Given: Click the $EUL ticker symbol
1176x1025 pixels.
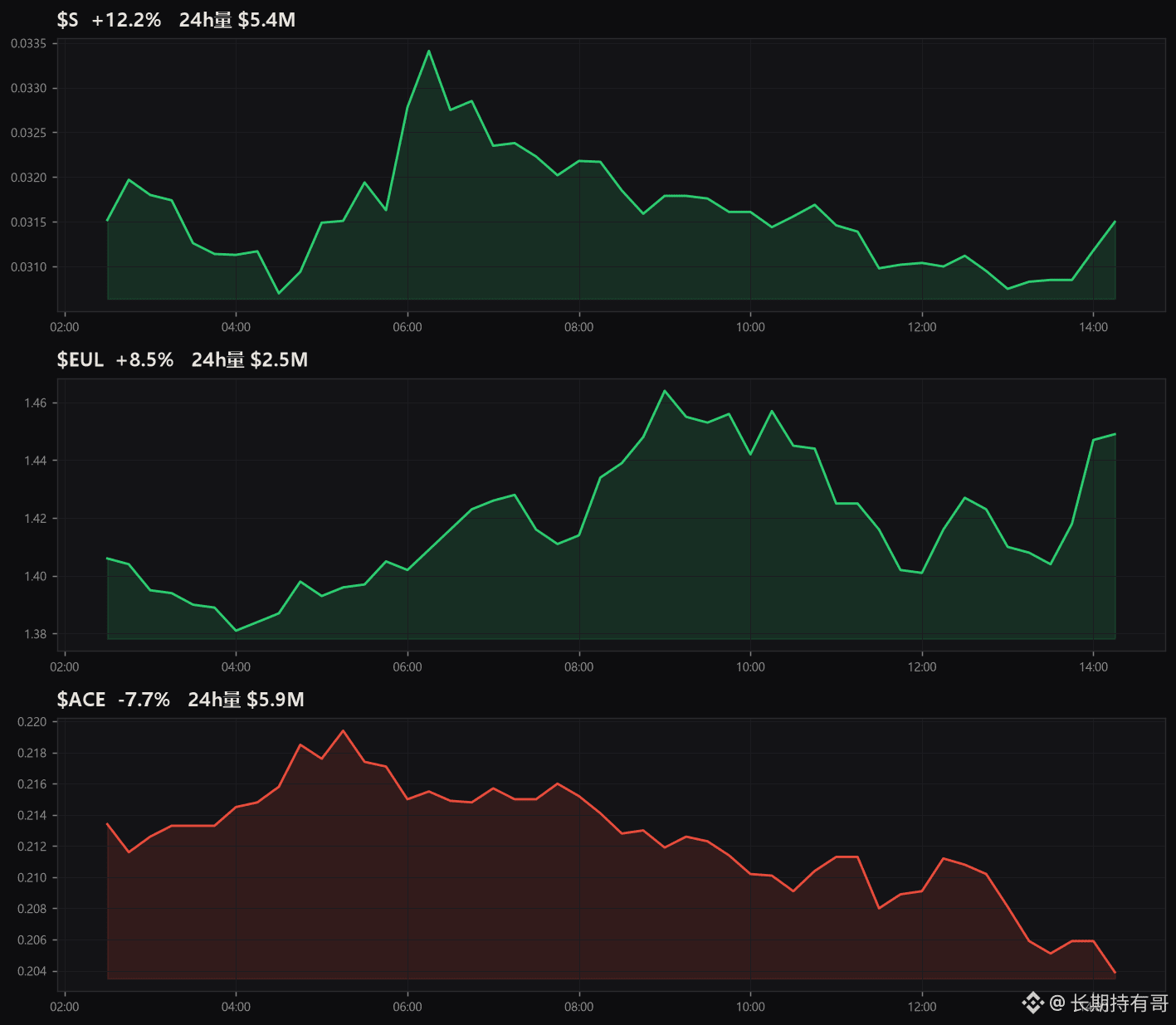Looking at the screenshot, I should pos(80,359).
